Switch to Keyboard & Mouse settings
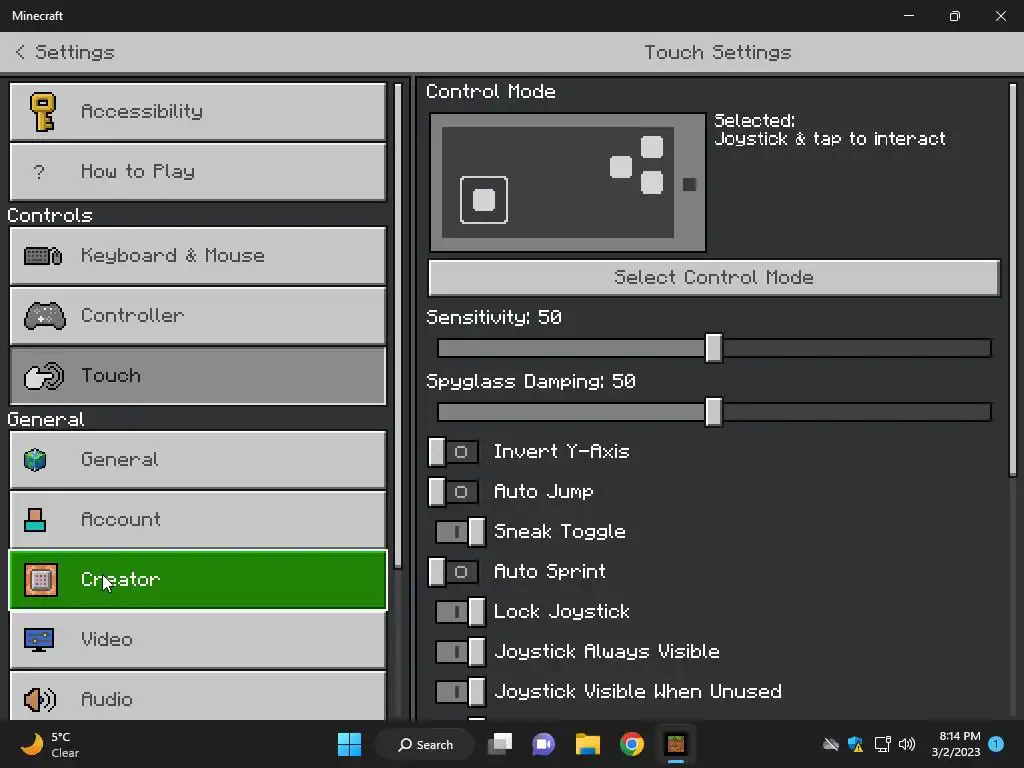 tap(198, 255)
